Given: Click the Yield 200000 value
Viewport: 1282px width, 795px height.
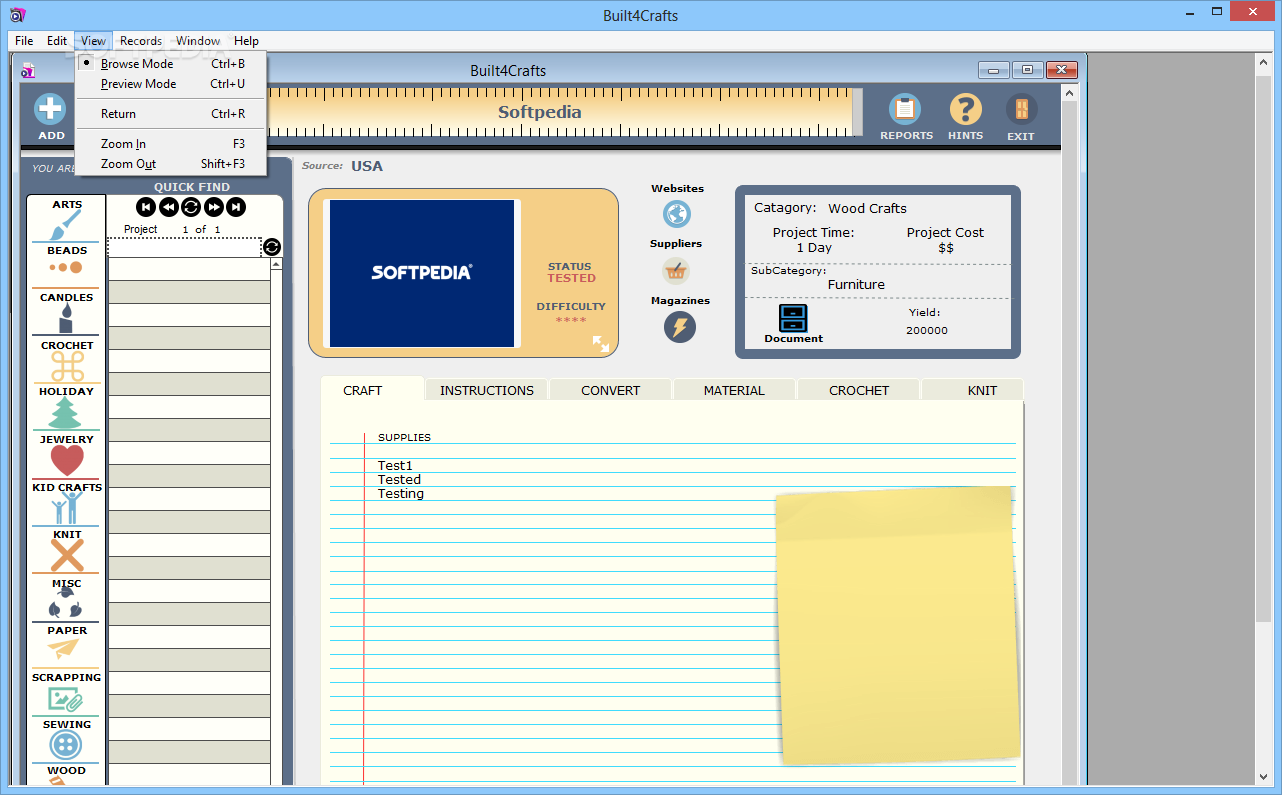Looking at the screenshot, I should tap(927, 330).
